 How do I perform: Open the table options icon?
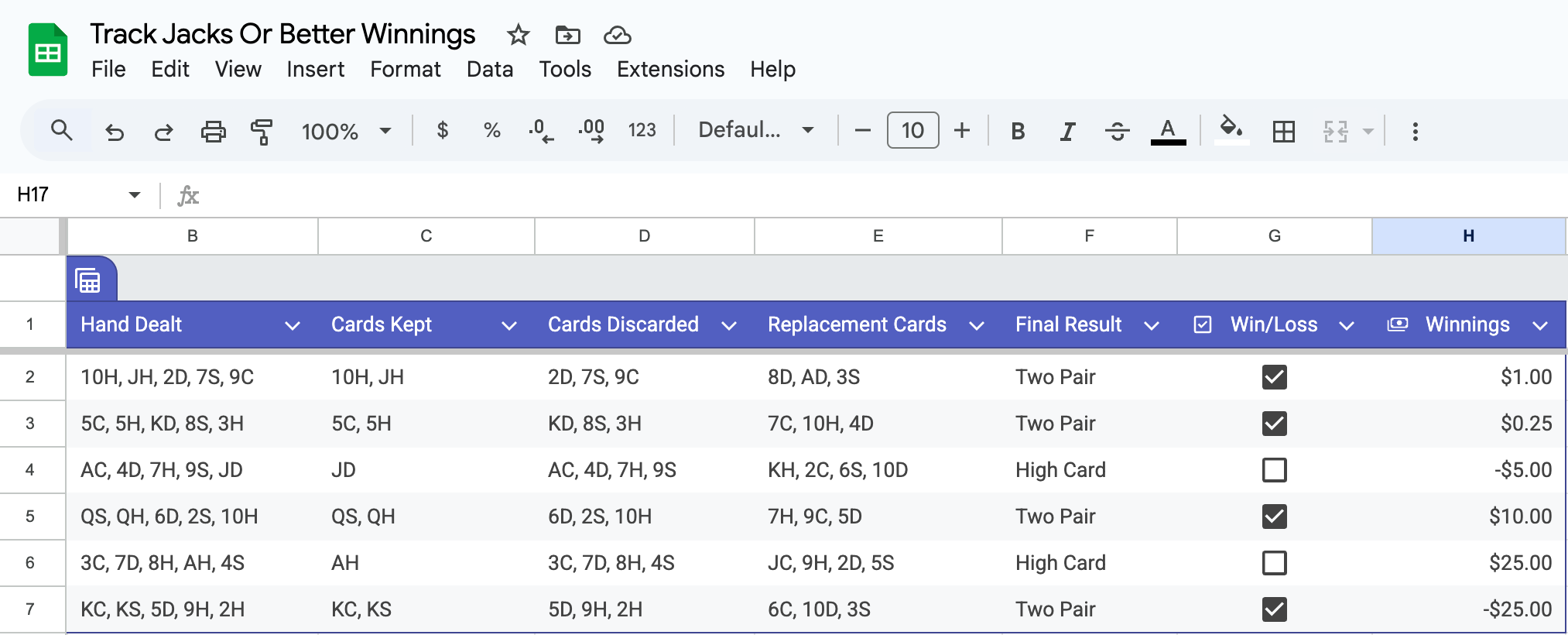click(x=88, y=280)
